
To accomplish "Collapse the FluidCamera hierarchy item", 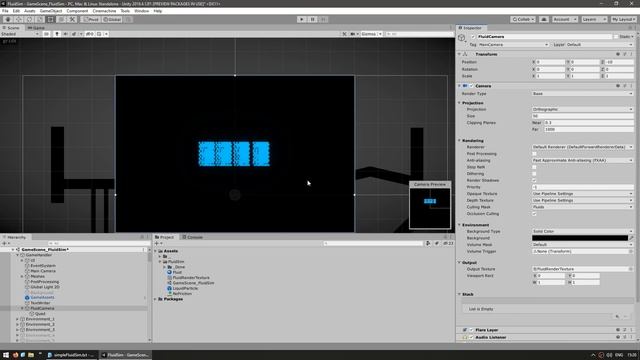I will pyautogui.click(x=22, y=309).
